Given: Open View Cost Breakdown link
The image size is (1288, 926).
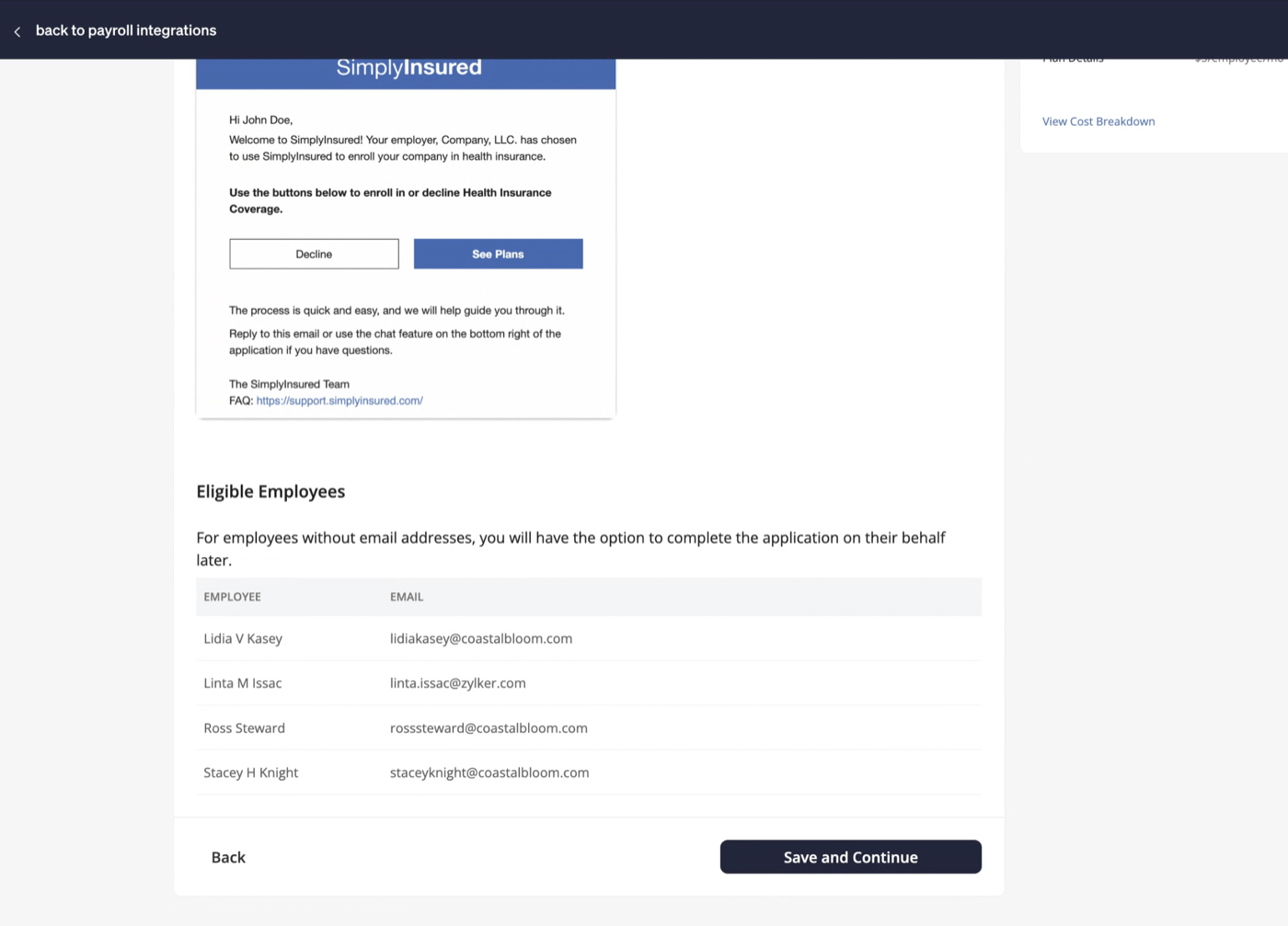Looking at the screenshot, I should pos(1098,121).
